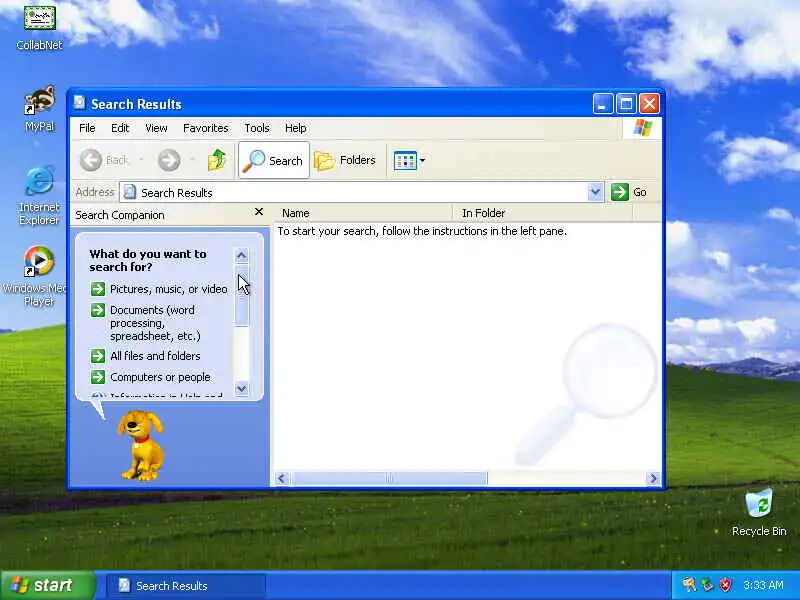Click the 3:33 AM system clock
800x600 pixels.
pos(763,585)
